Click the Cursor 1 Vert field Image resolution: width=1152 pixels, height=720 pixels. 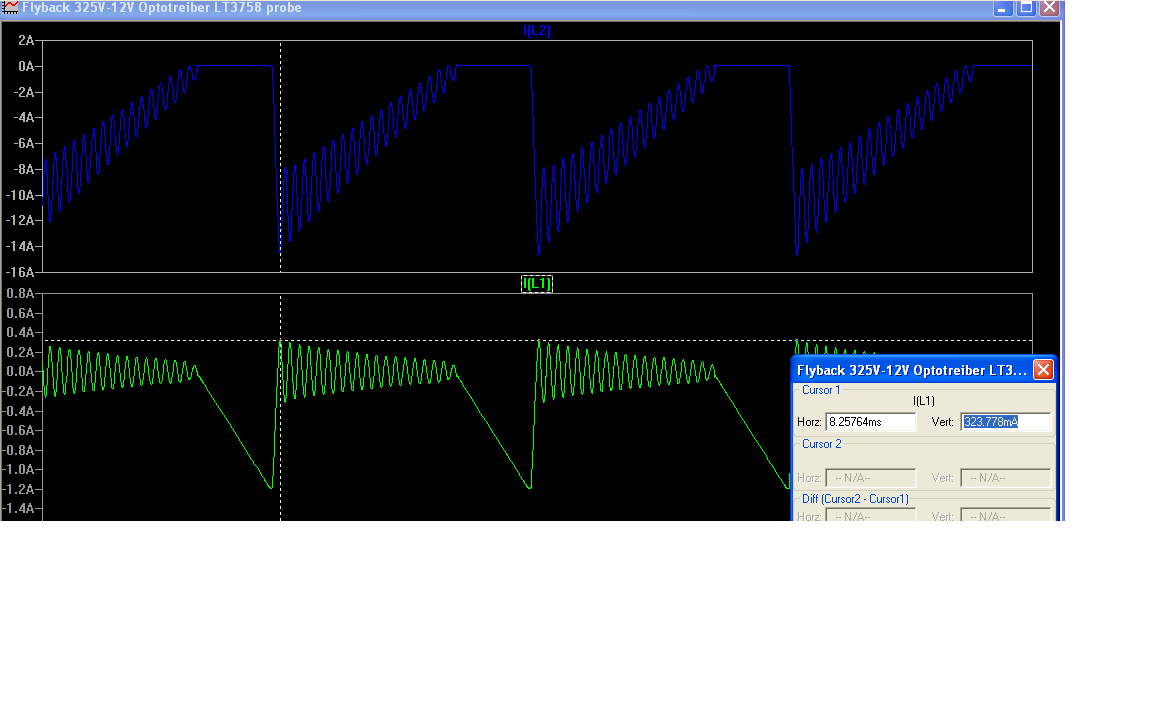tap(1005, 422)
